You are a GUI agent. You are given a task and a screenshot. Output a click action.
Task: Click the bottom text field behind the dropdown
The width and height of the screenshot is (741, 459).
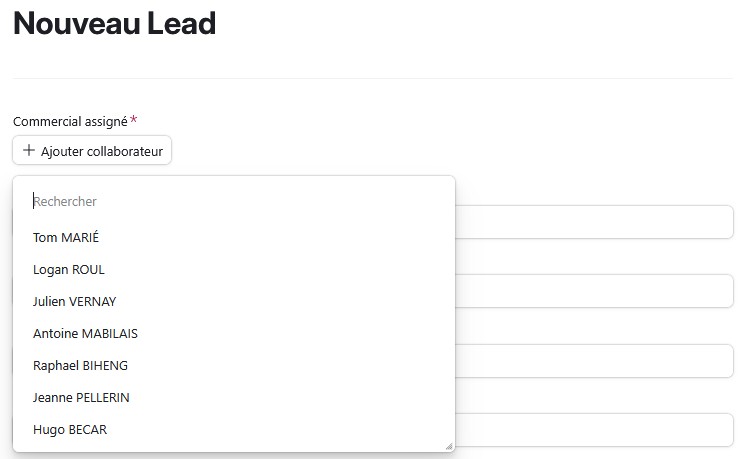(594, 430)
